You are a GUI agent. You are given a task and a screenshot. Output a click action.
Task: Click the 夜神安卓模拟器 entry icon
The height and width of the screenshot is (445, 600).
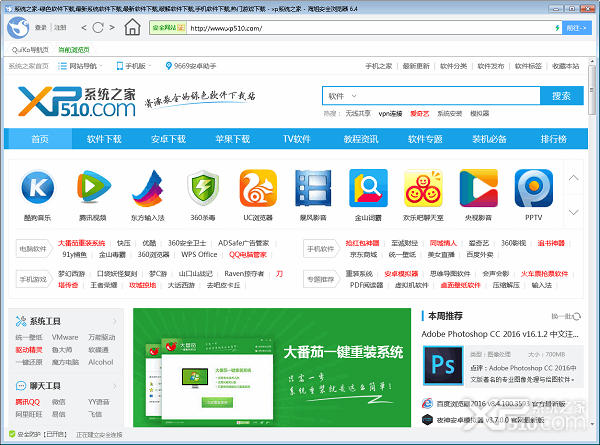(427, 420)
